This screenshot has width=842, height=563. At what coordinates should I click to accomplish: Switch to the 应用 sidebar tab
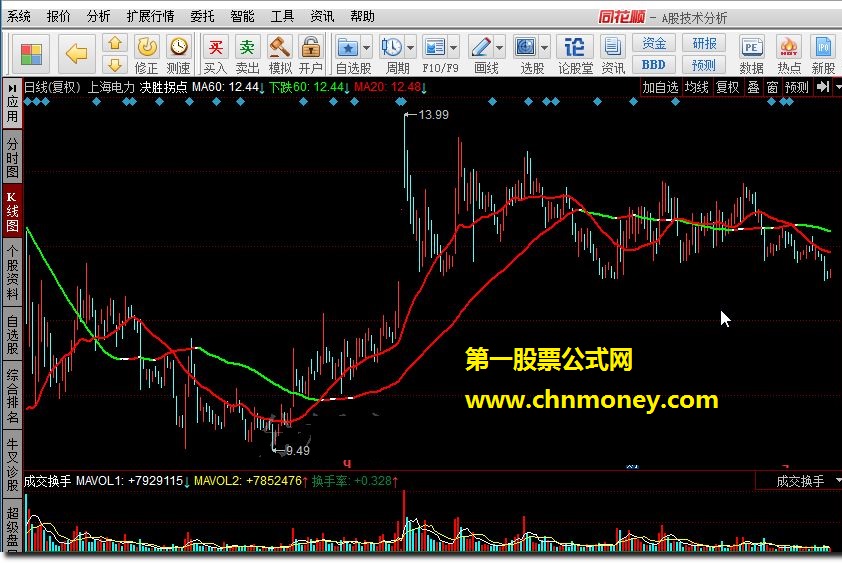tap(12, 103)
